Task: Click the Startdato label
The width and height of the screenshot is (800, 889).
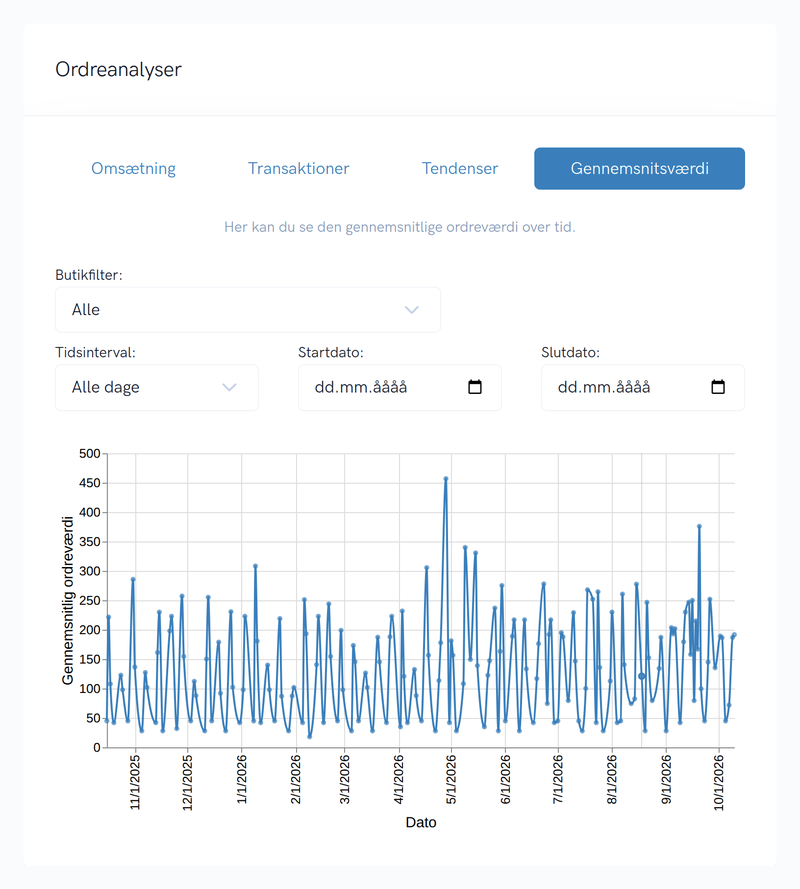Action: click(331, 352)
